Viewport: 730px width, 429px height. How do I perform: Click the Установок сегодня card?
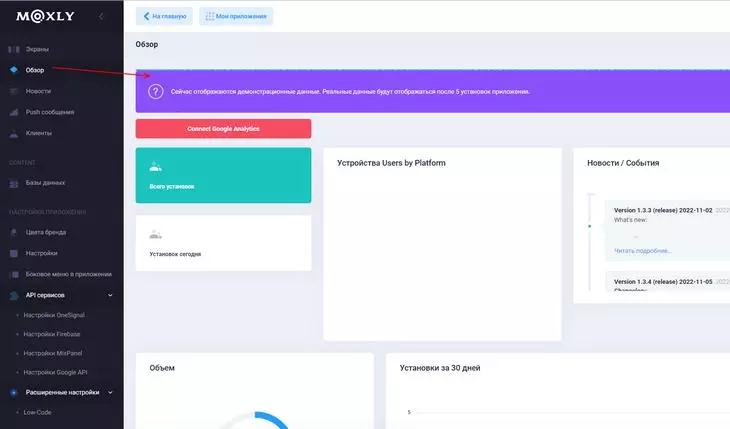223,243
